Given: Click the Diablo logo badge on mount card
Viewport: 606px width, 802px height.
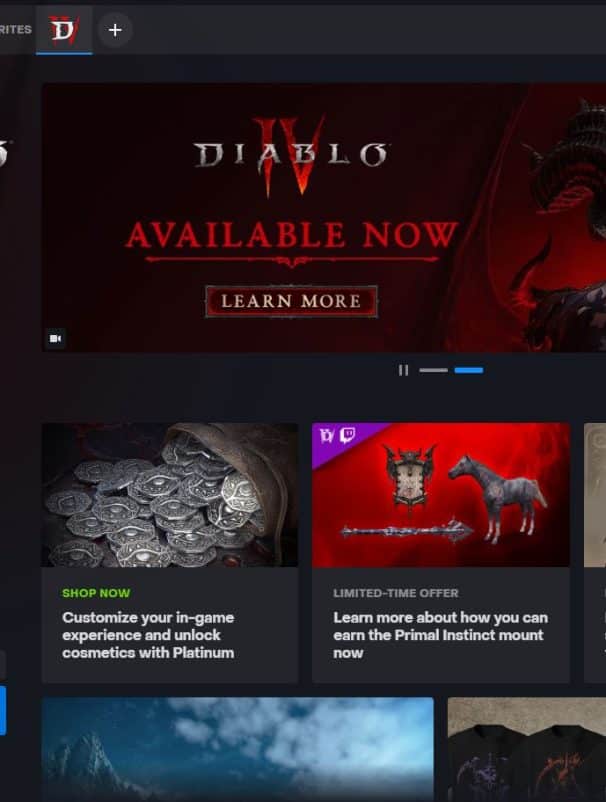Looking at the screenshot, I should coord(327,435).
